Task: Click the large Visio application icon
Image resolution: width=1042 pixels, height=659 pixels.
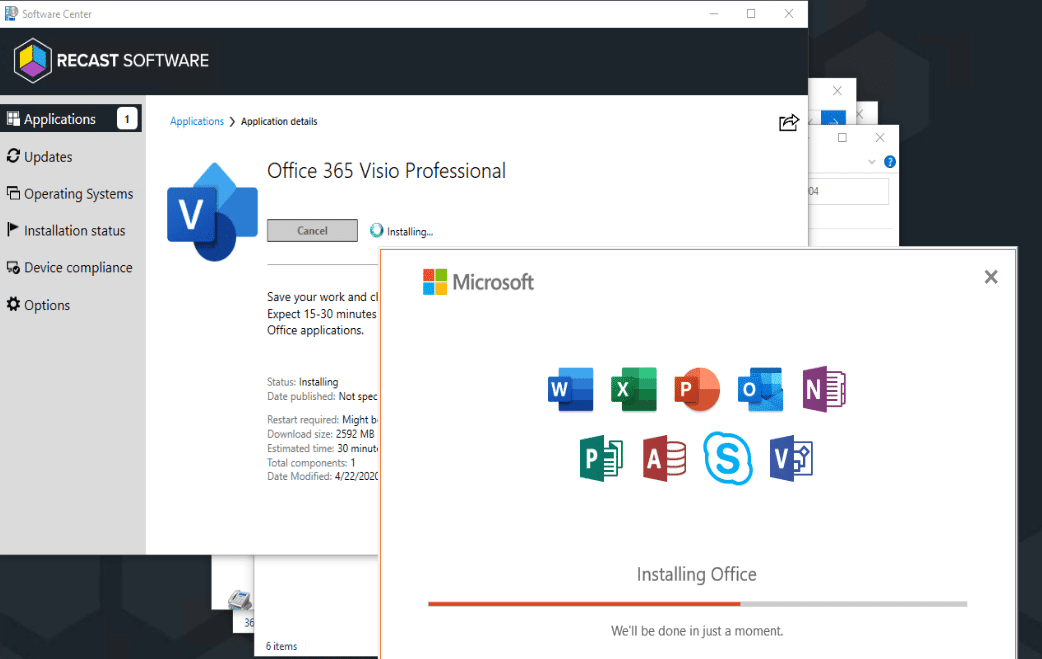Action: (212, 209)
